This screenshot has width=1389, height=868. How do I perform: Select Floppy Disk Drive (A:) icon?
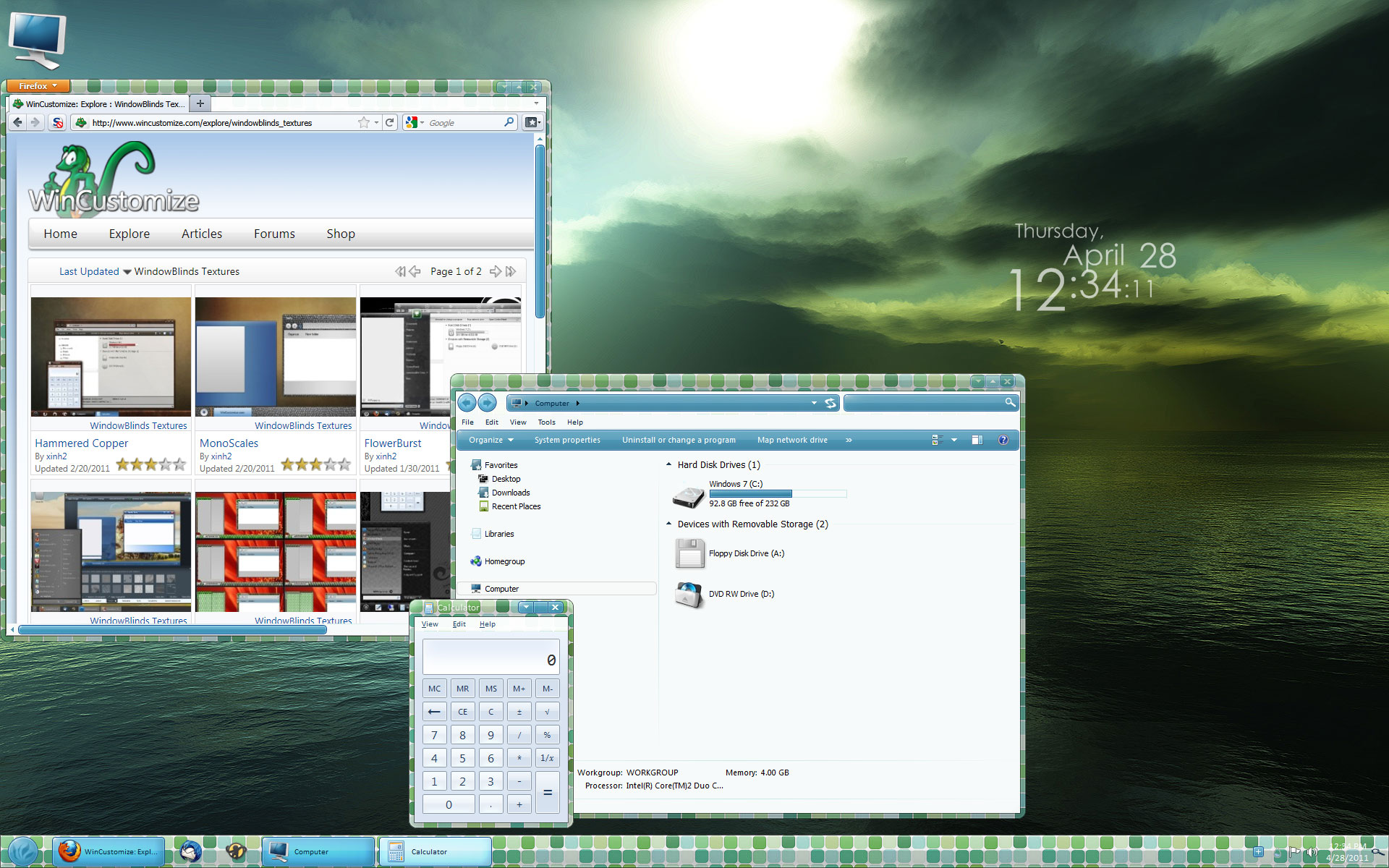(689, 554)
